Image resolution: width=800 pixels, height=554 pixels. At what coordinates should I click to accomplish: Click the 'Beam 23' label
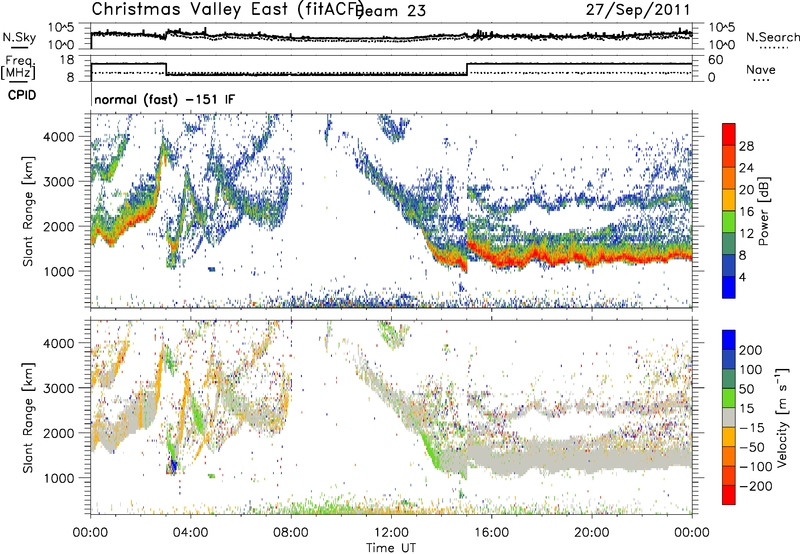tap(391, 11)
